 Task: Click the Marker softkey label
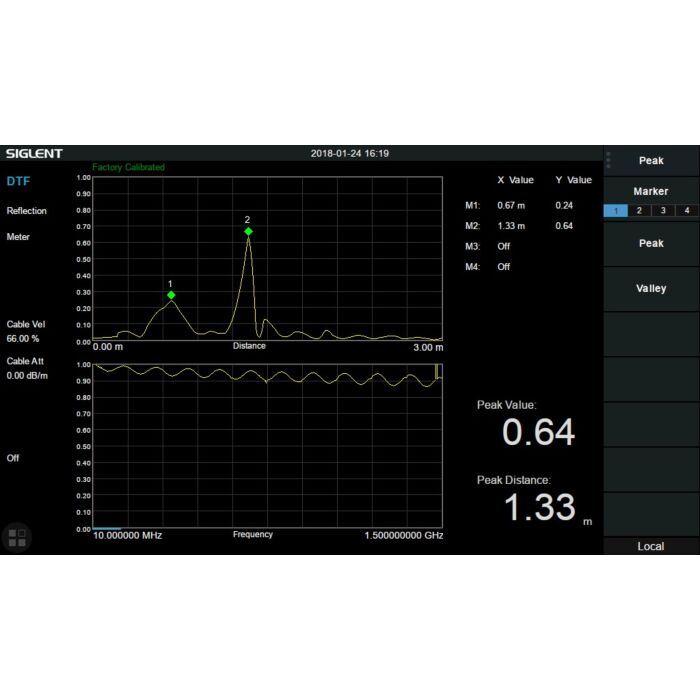651,192
